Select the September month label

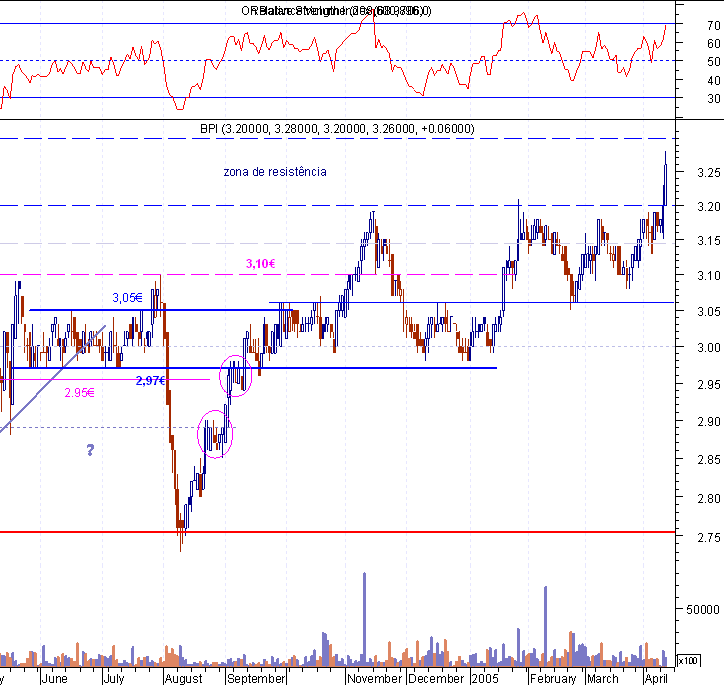point(256,679)
